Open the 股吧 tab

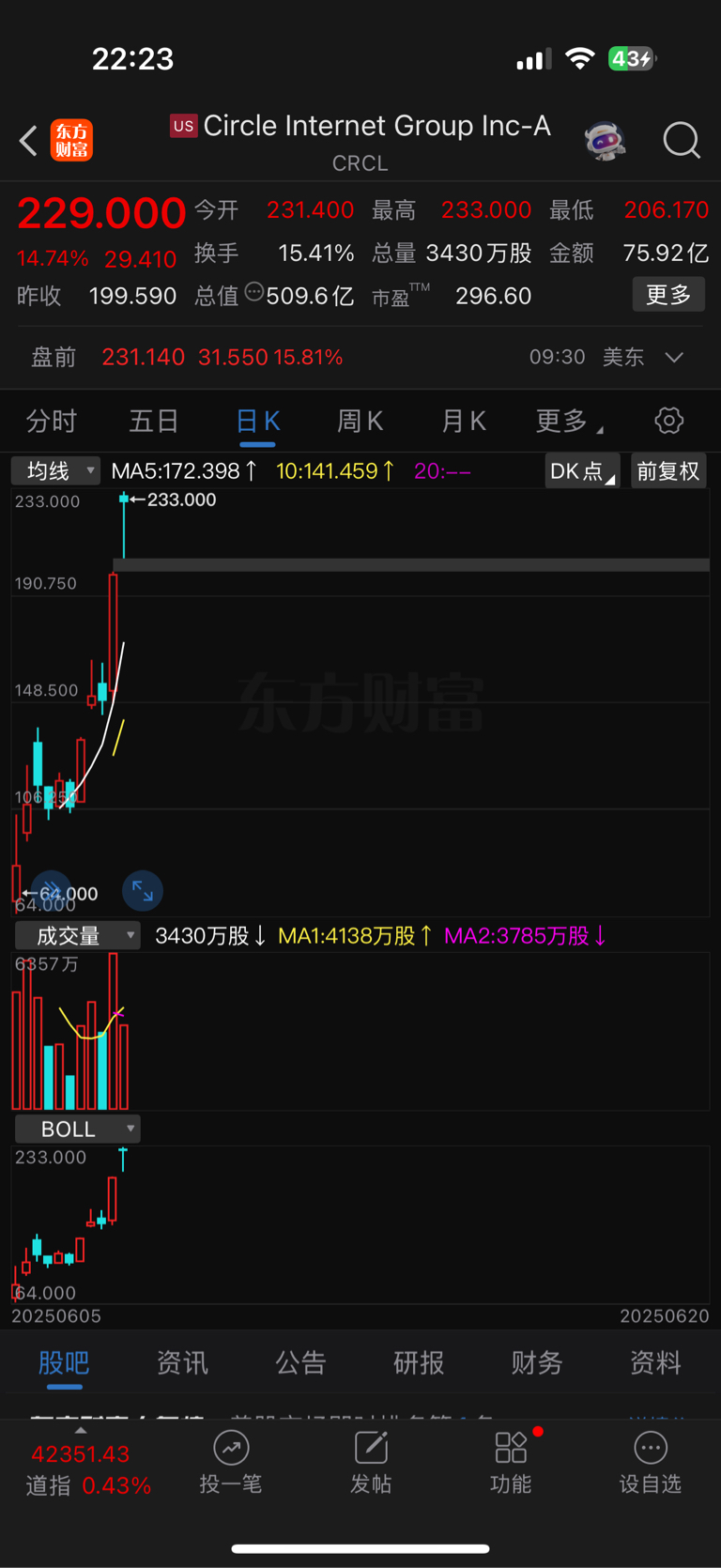click(x=64, y=1362)
